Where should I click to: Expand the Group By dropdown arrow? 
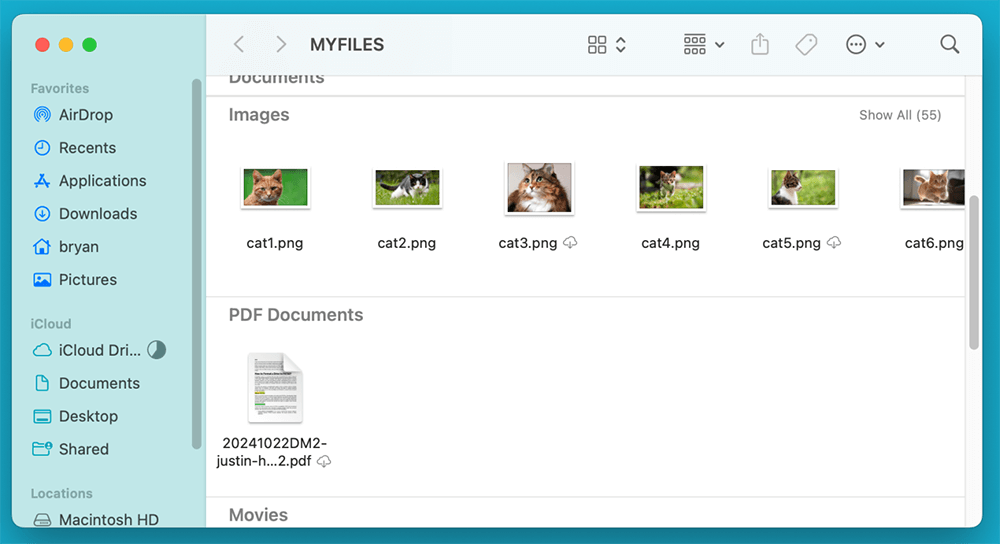tap(720, 45)
